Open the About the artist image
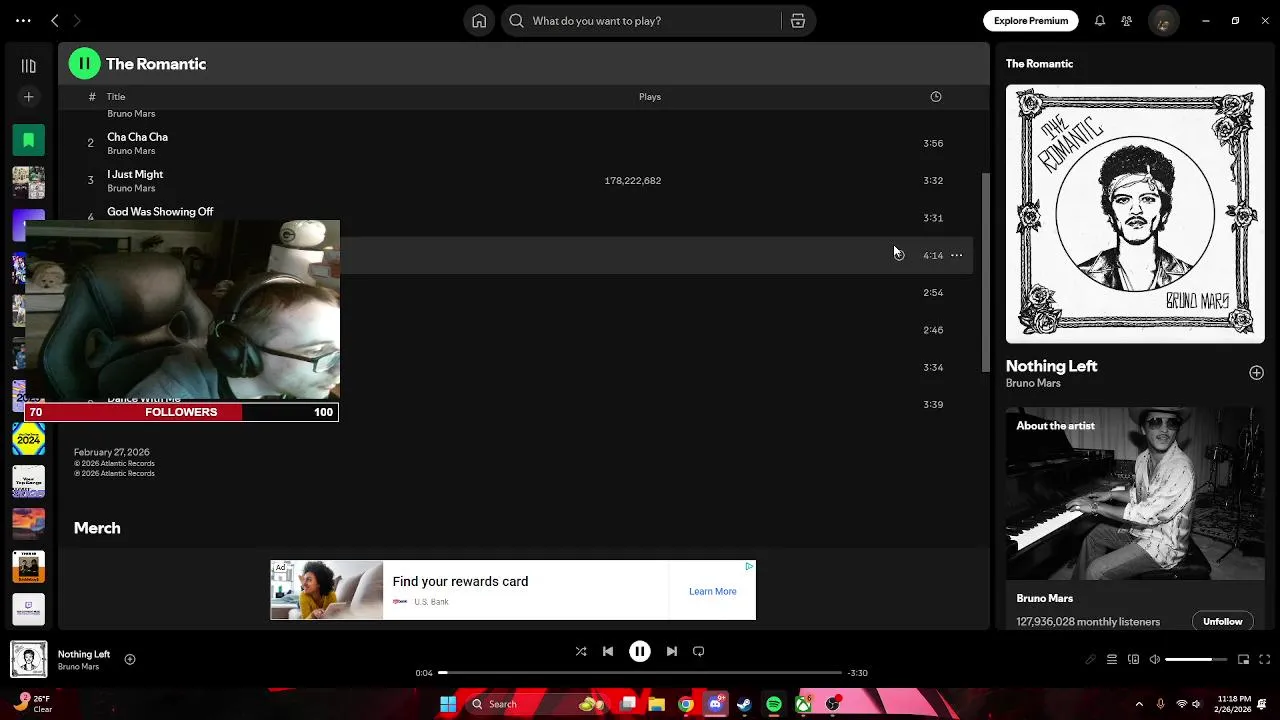The width and height of the screenshot is (1280, 720). click(x=1135, y=493)
